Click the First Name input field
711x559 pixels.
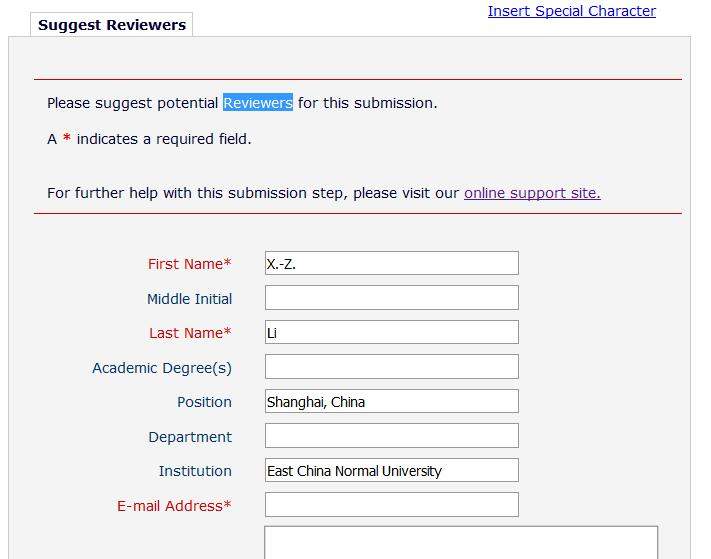tap(391, 264)
